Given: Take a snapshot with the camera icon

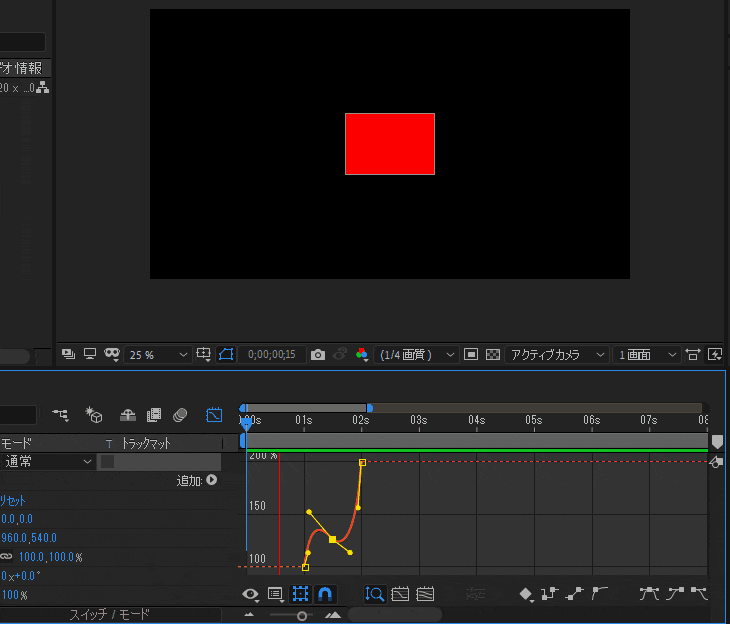Looking at the screenshot, I should [318, 355].
